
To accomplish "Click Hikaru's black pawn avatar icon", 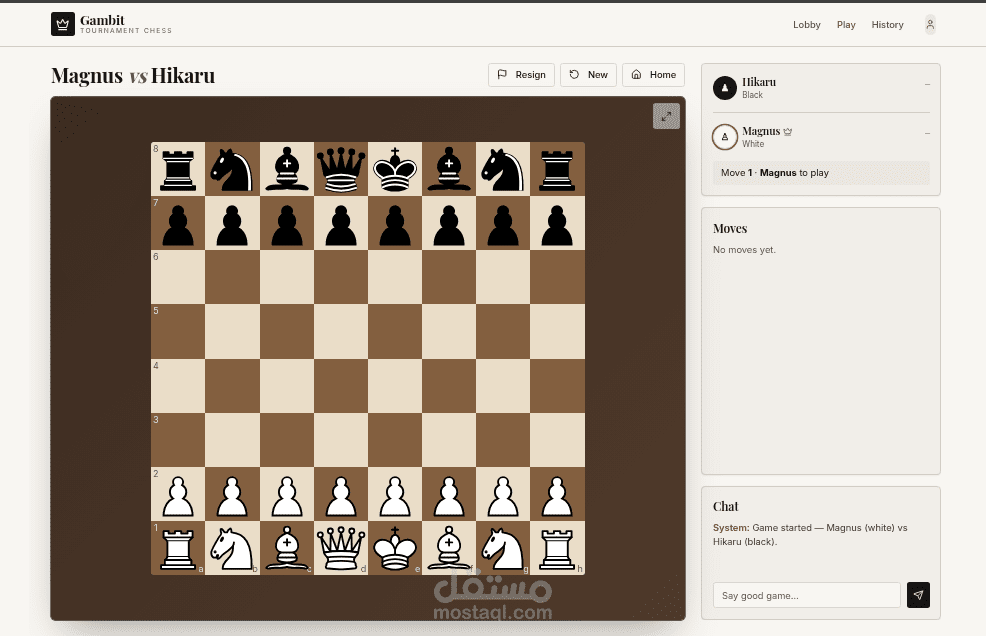I will [x=724, y=88].
